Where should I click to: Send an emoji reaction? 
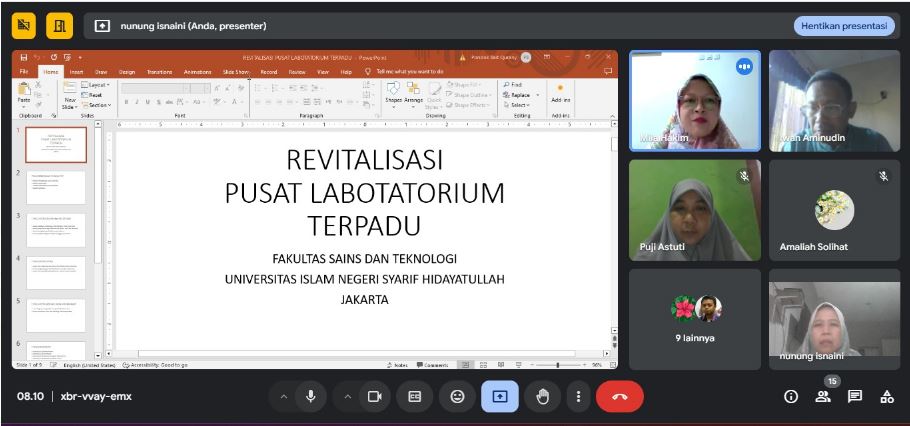click(x=457, y=396)
